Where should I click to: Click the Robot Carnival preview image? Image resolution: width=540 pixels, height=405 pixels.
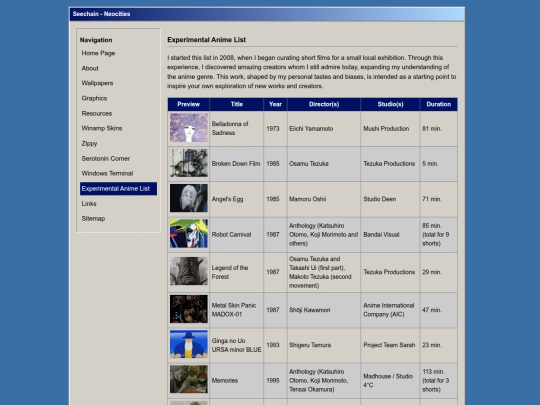189,233
